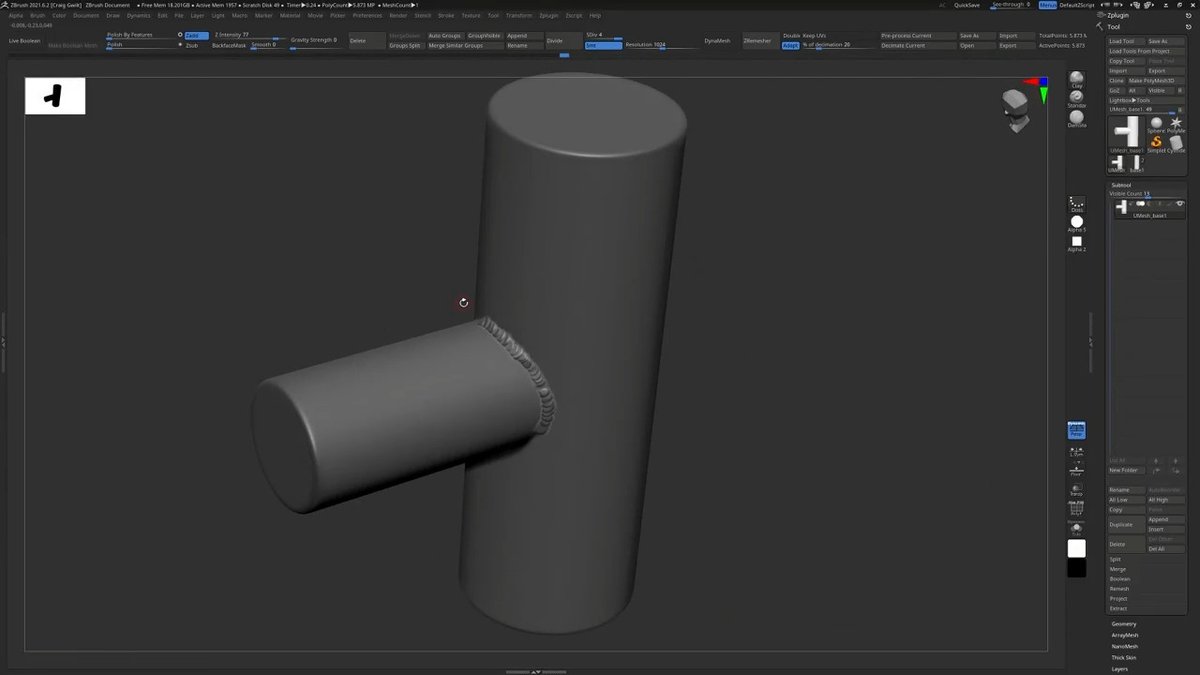This screenshot has height=675, width=1200.
Task: Click the DynaMesh button
Action: point(717,41)
